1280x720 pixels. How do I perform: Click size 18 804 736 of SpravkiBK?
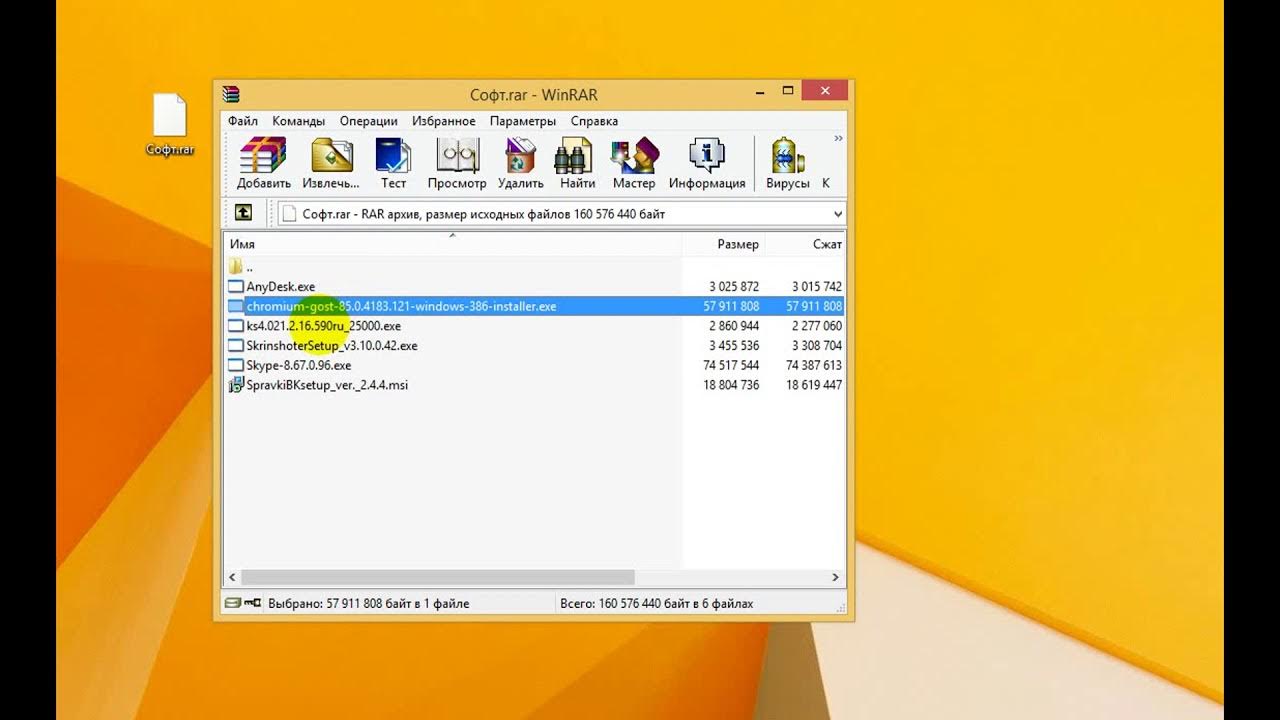pos(731,385)
